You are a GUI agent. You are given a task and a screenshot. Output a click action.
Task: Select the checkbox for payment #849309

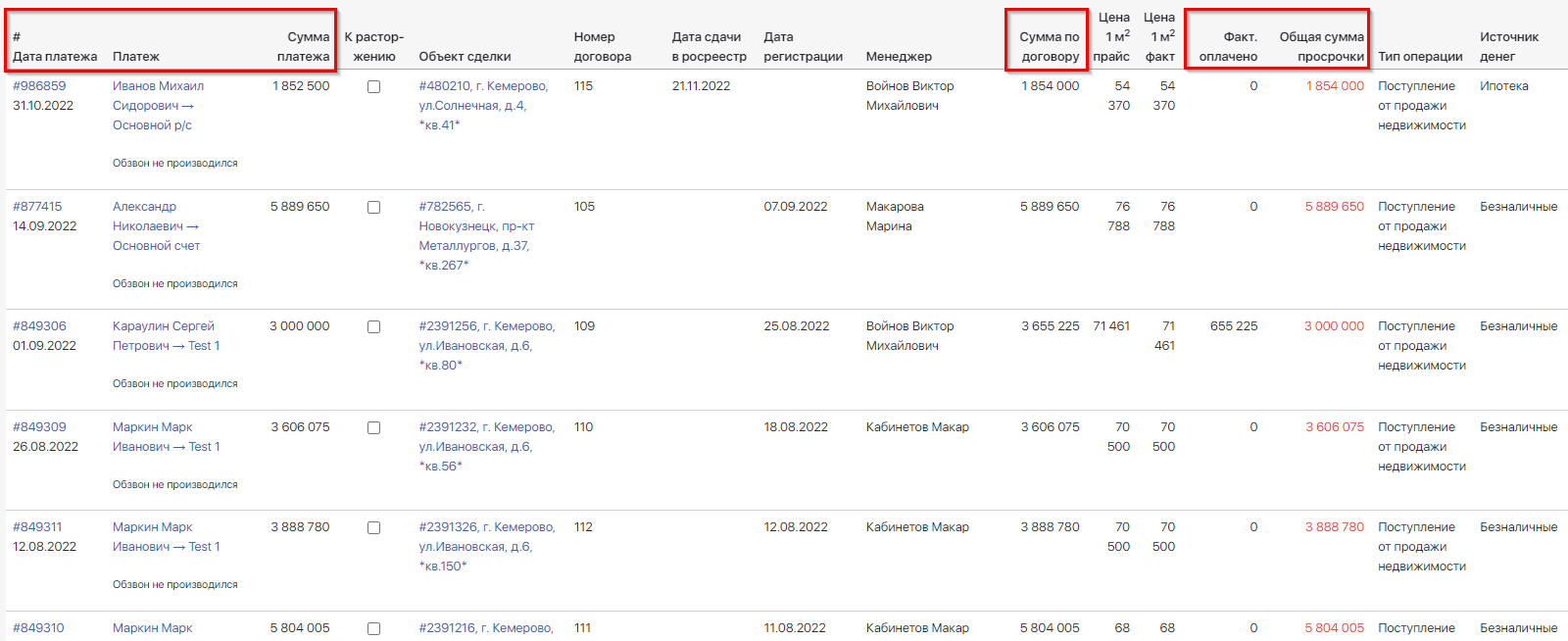point(373,428)
